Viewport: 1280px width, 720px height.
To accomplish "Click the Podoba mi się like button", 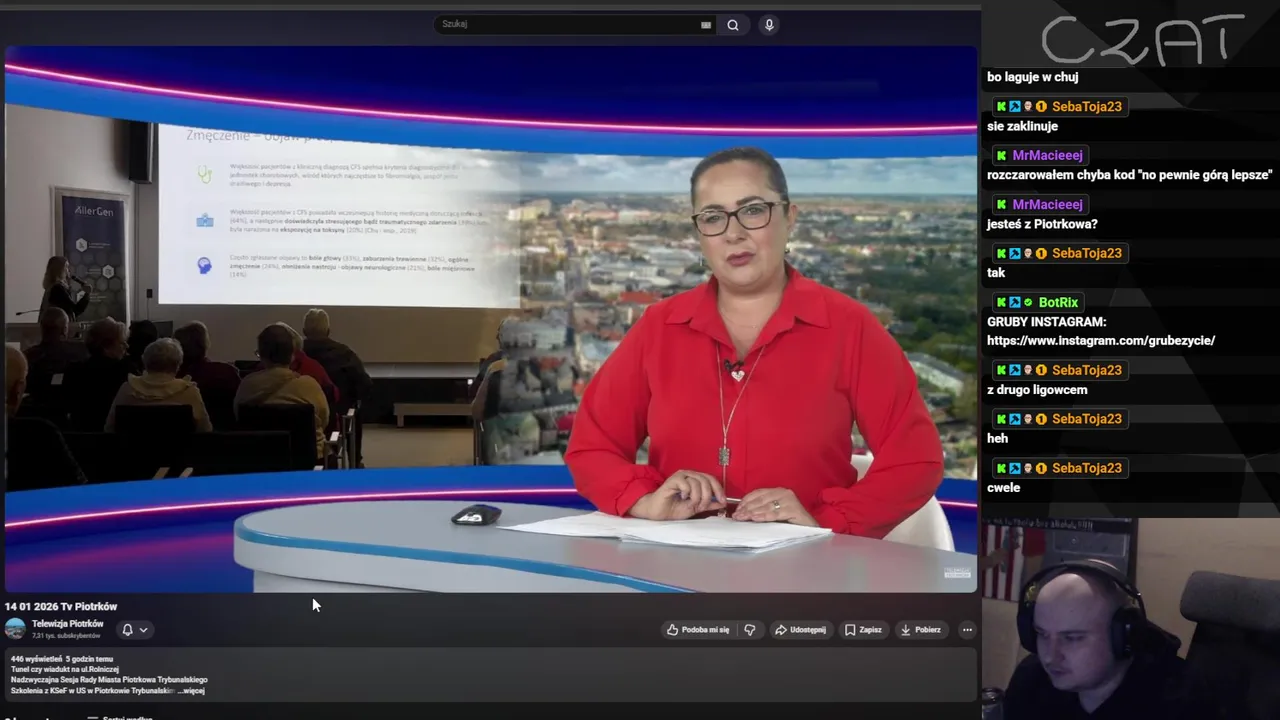I will 698,630.
